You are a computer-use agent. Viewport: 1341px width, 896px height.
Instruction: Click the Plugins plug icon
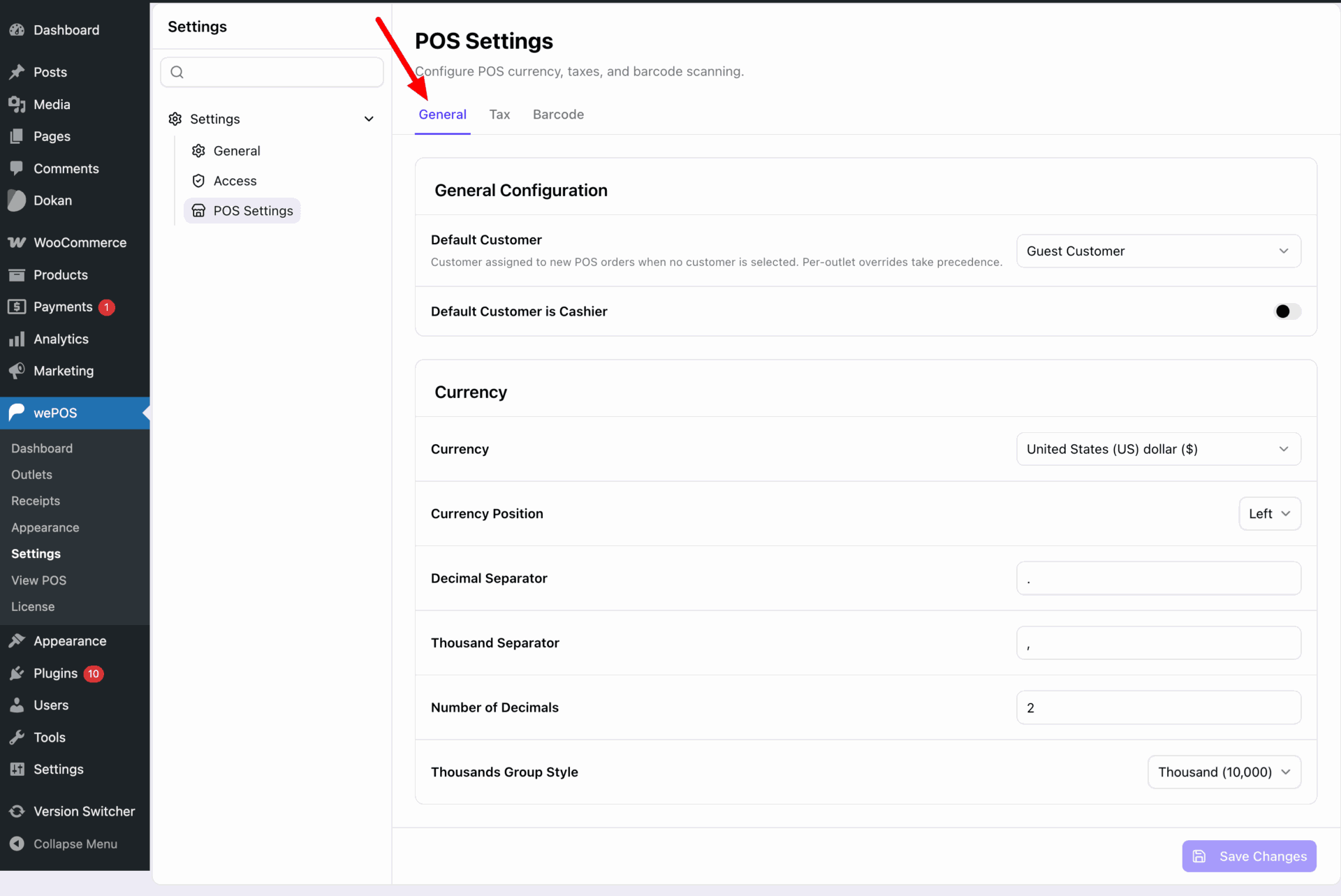17,673
